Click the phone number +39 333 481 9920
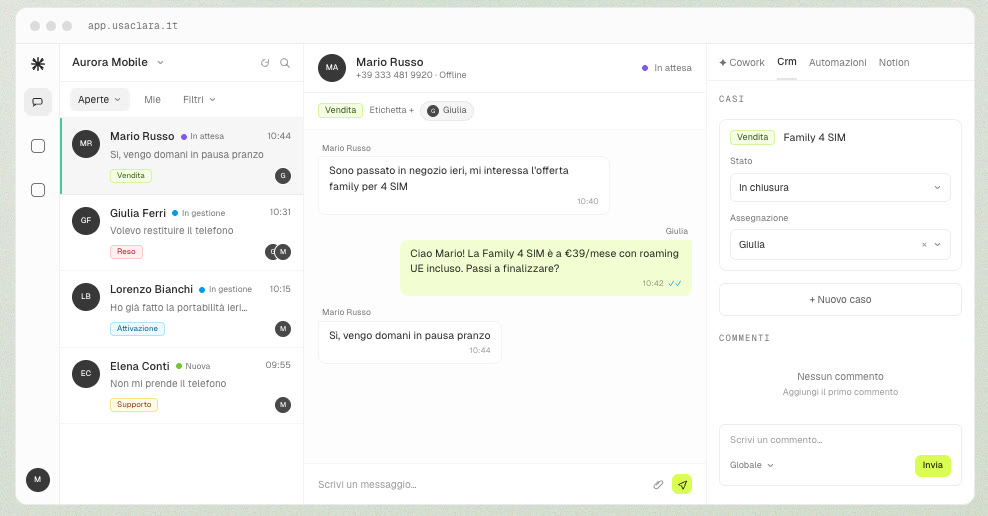 (x=394, y=75)
